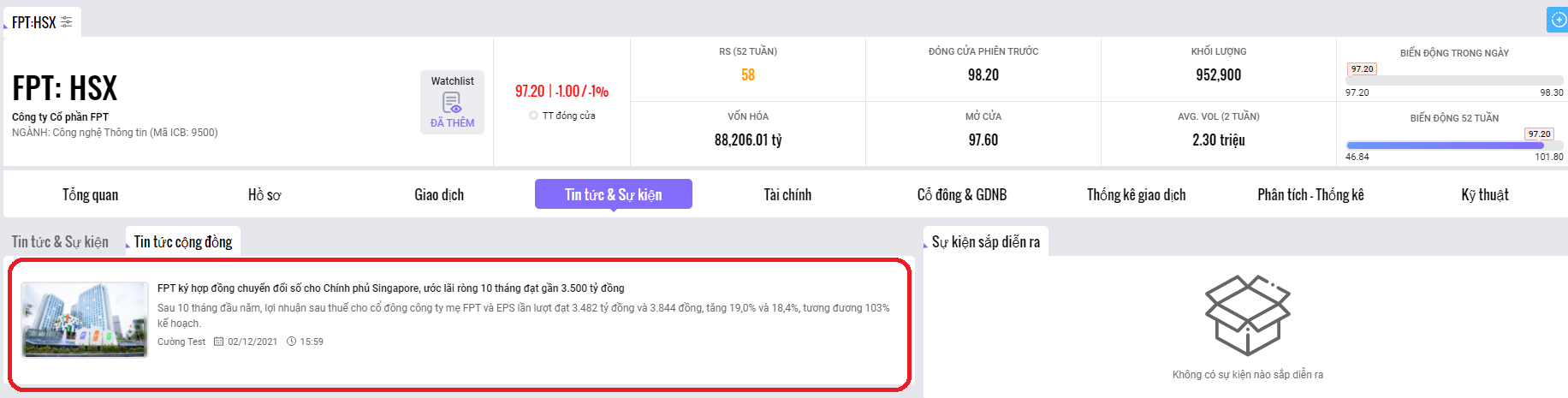Viewport: 1568px width, 398px height.
Task: Click the clock icon beside 15:59
Action: coord(291,342)
